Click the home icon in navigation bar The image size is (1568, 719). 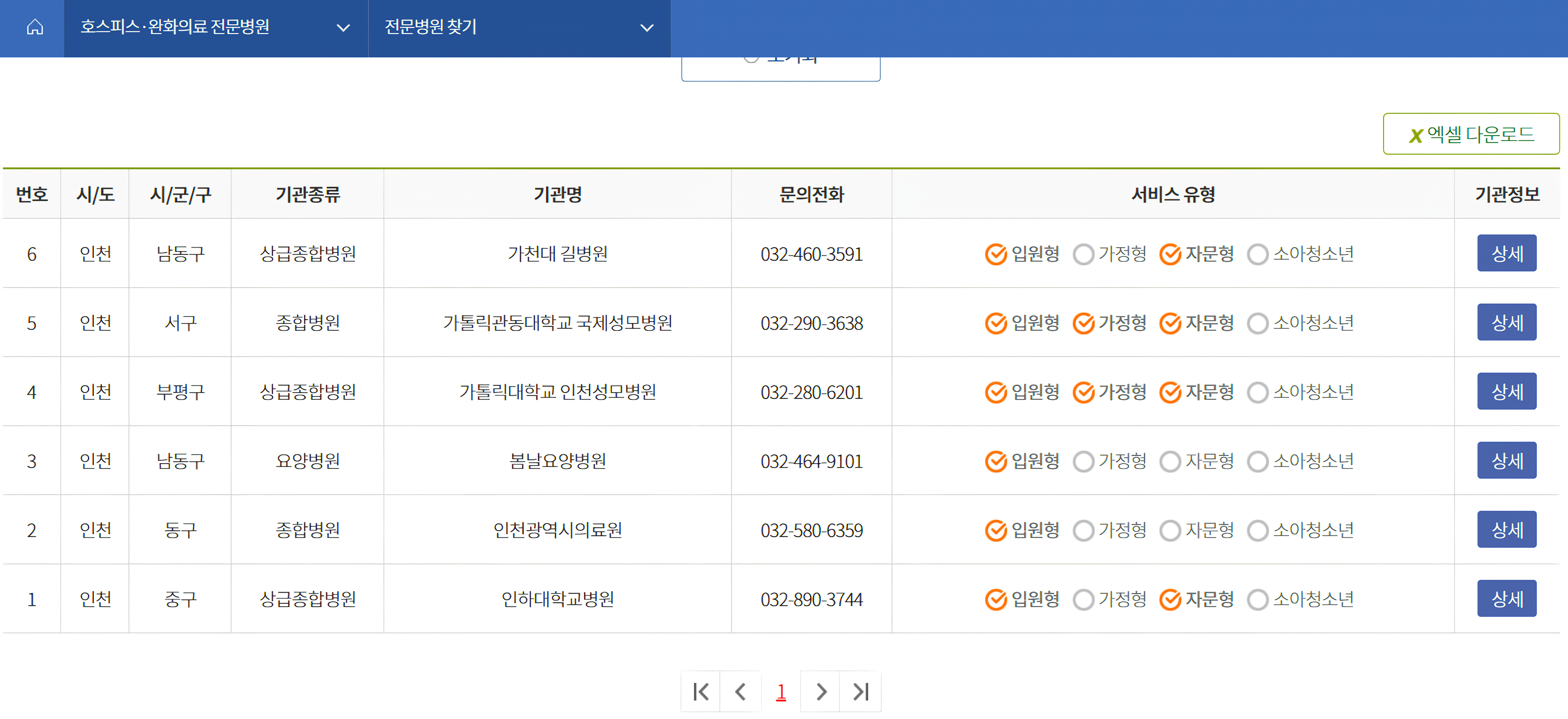click(x=35, y=27)
